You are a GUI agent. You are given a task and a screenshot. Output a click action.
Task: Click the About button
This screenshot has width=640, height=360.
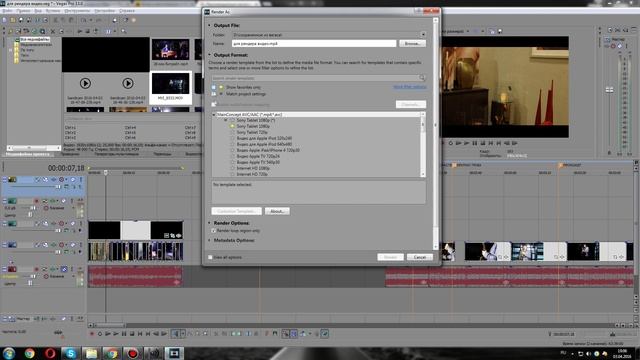[x=277, y=211]
